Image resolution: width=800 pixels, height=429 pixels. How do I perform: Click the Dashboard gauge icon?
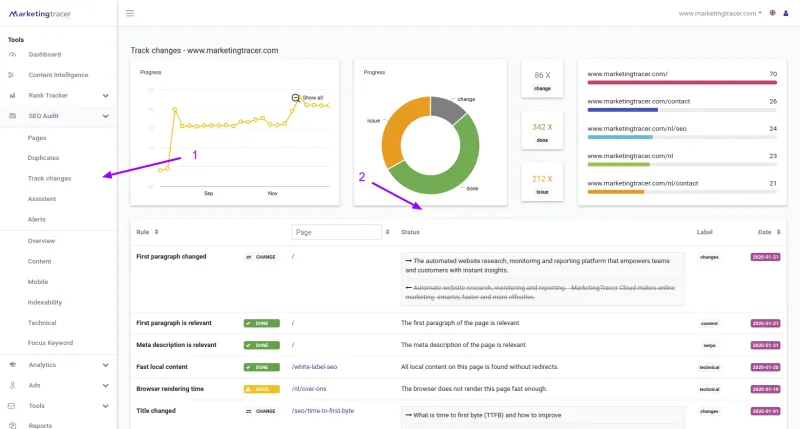[13, 55]
